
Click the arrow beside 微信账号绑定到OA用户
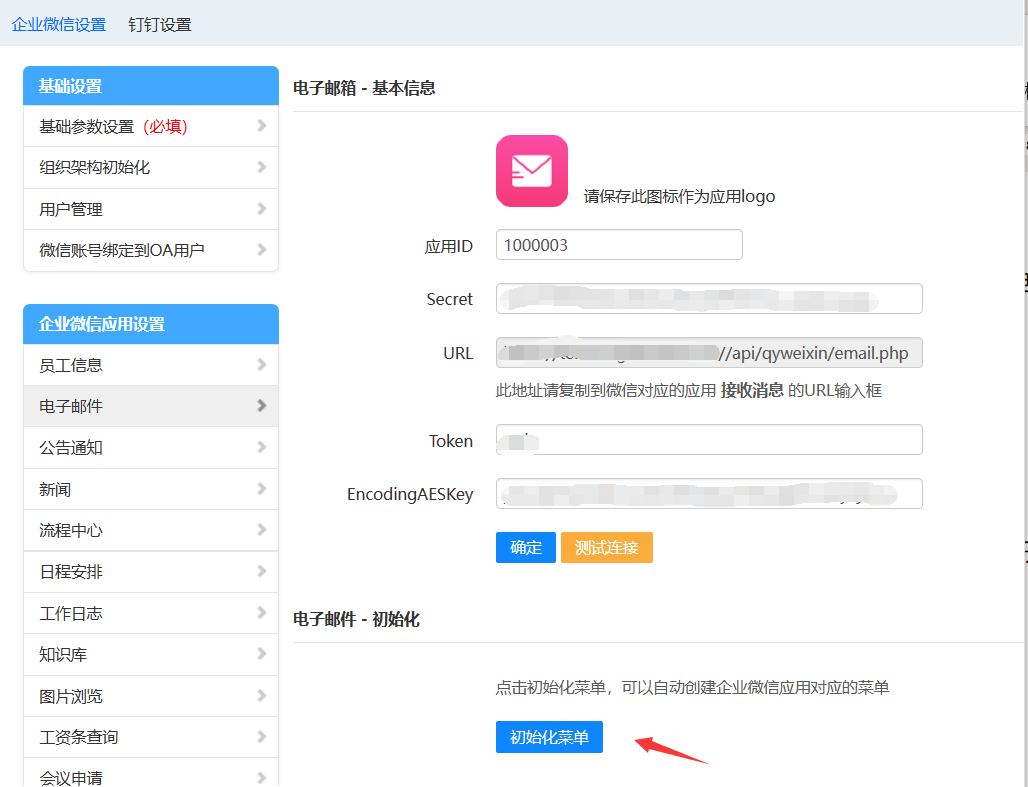pos(262,250)
